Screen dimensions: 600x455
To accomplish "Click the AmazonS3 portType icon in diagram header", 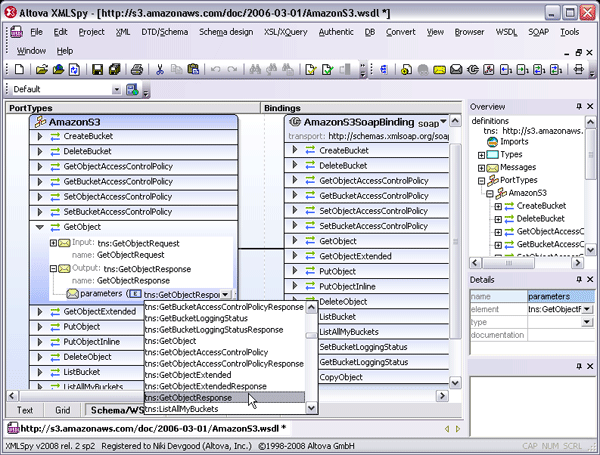I will 40,122.
